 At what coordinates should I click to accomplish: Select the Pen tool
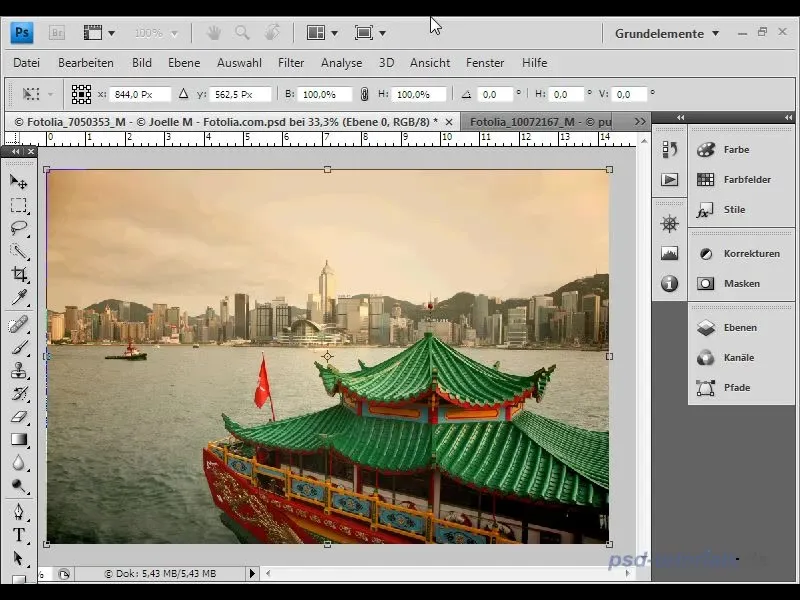click(19, 512)
